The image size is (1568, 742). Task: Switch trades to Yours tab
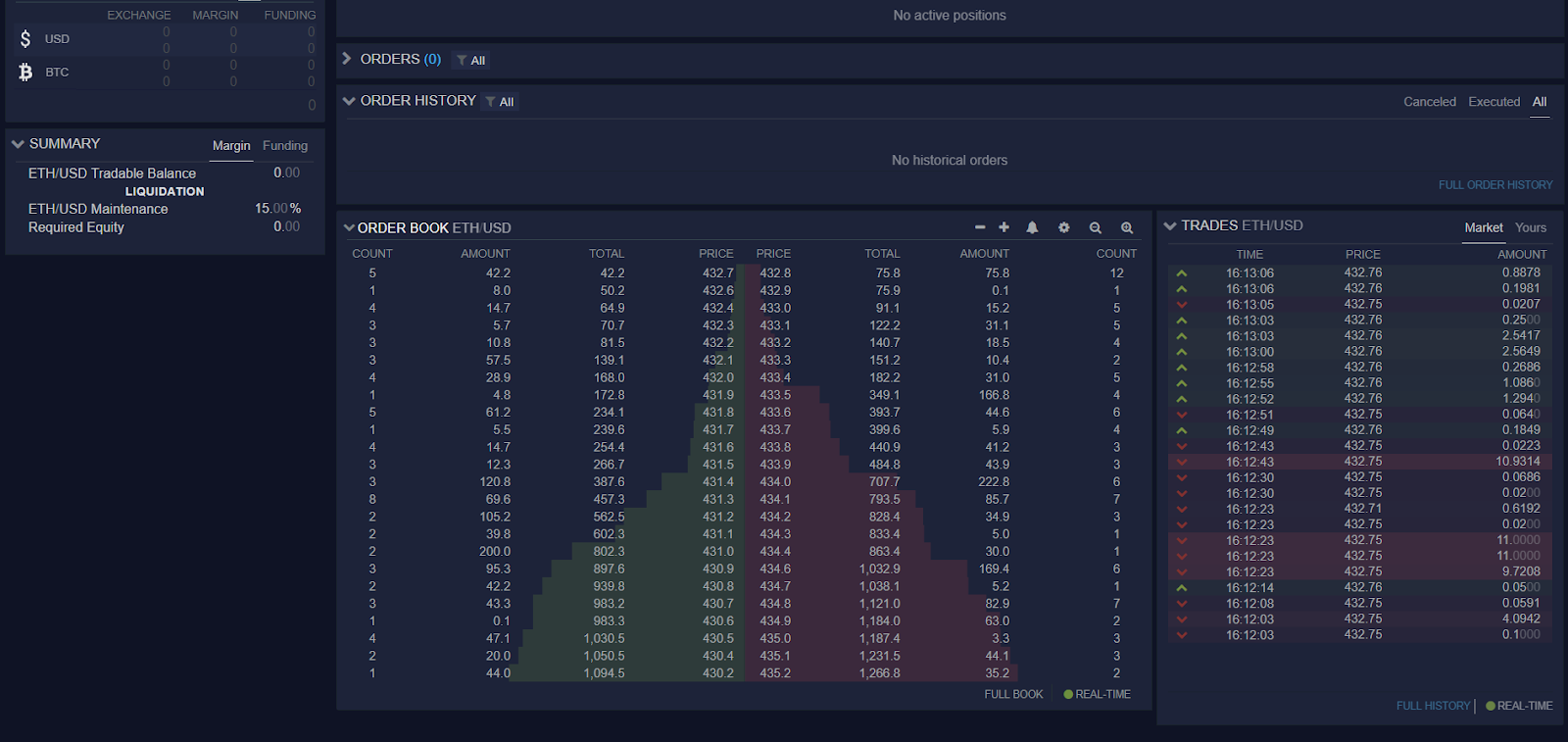pos(1531,227)
